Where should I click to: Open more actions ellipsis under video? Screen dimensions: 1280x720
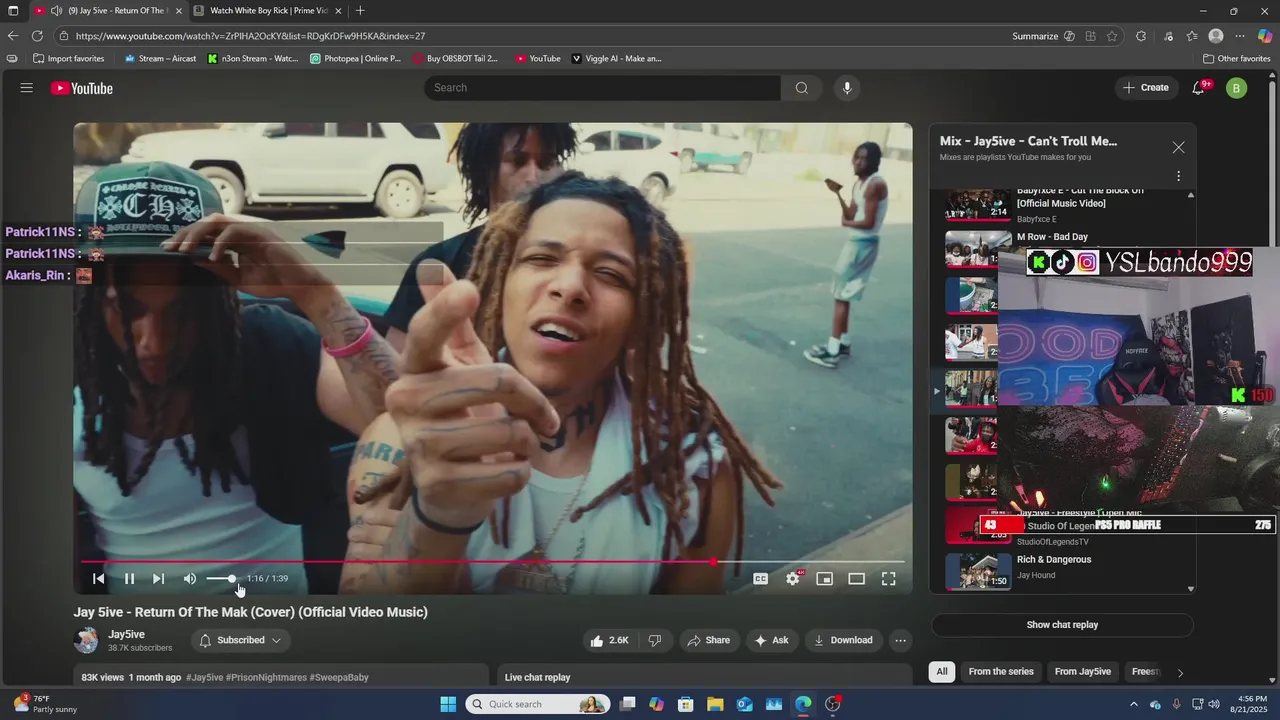coord(901,640)
